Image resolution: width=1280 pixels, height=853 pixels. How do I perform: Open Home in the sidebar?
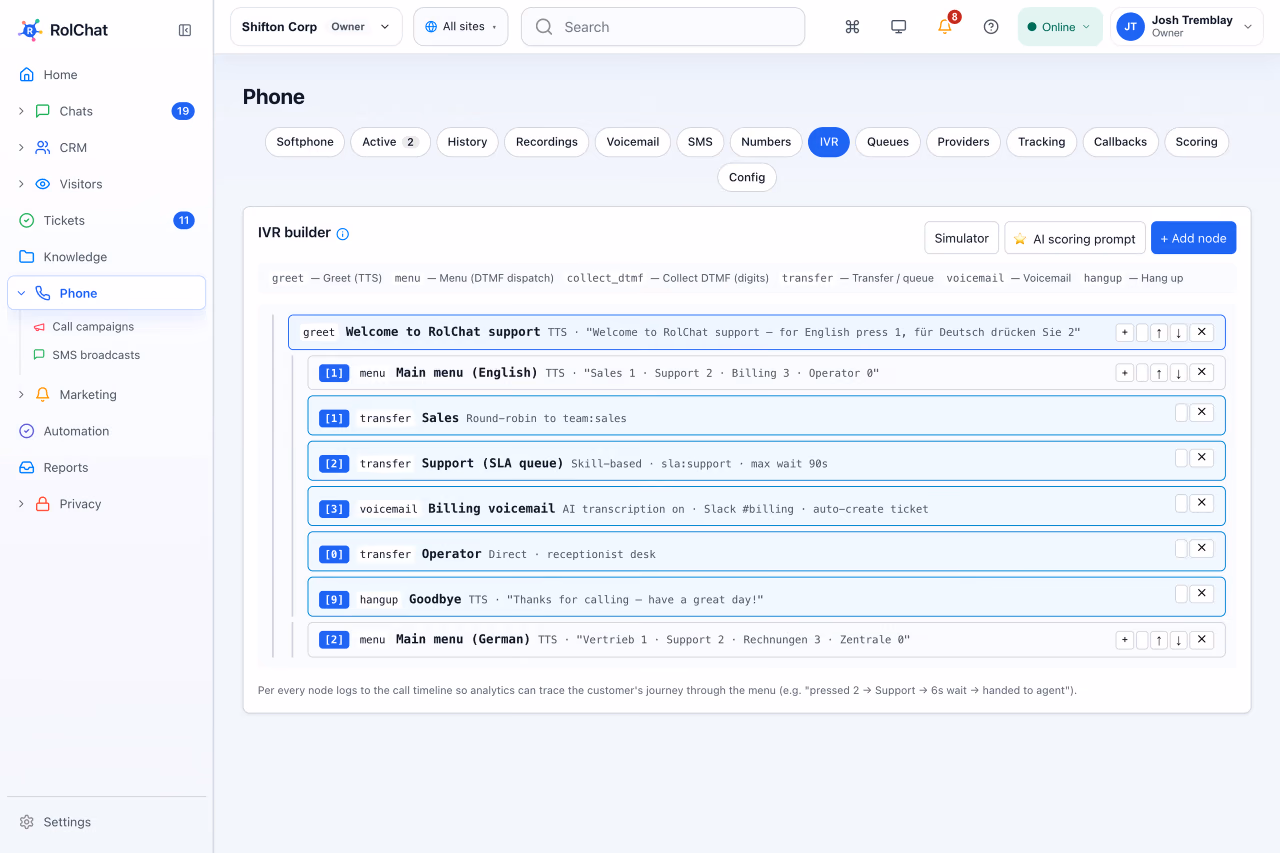(106, 75)
